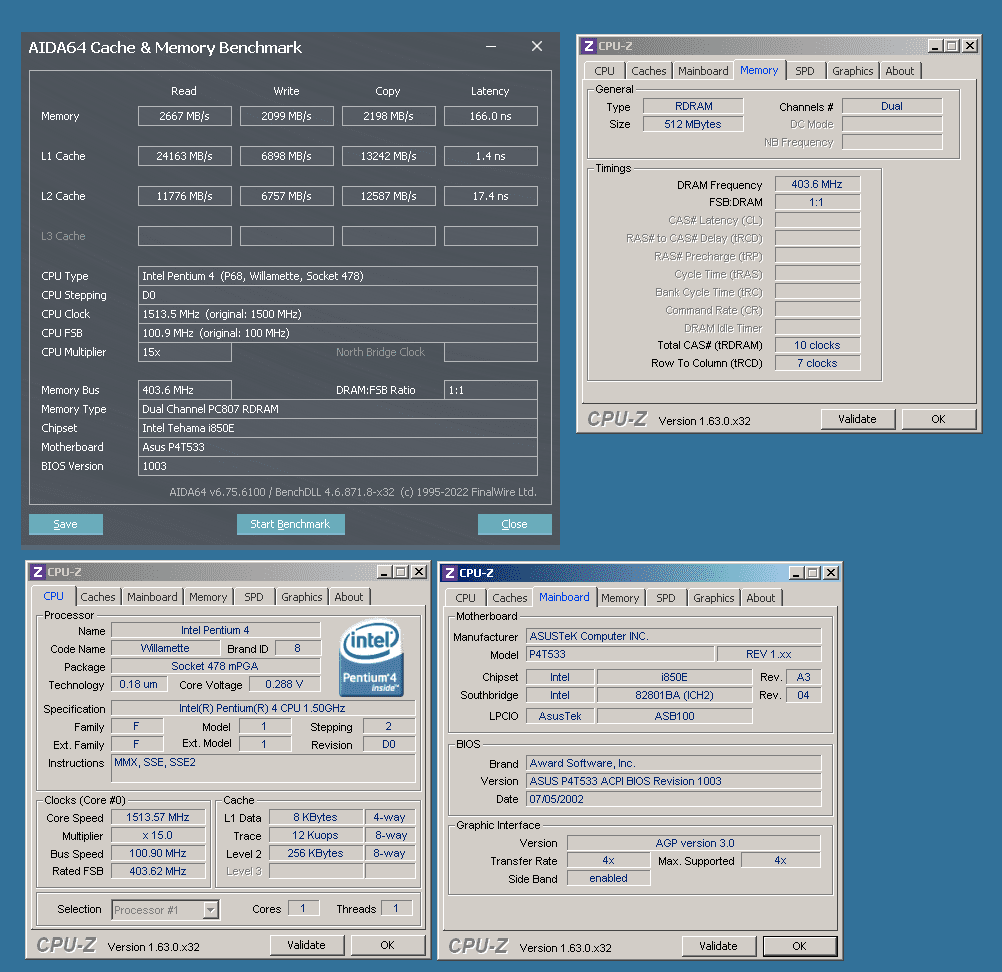Click the Memory Write value '2099 MB/s'
This screenshot has height=972, width=1002.
tap(286, 116)
